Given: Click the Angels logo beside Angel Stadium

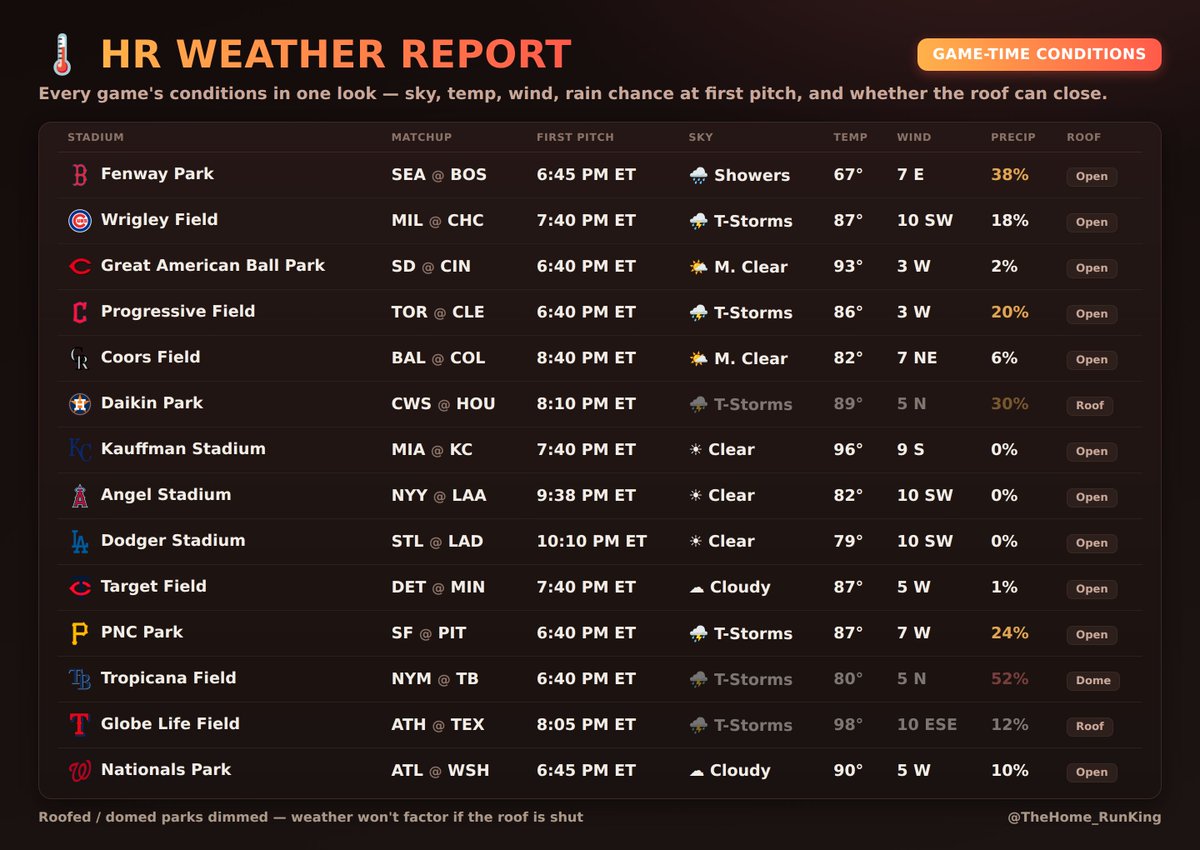Looking at the screenshot, I should pos(79,496).
